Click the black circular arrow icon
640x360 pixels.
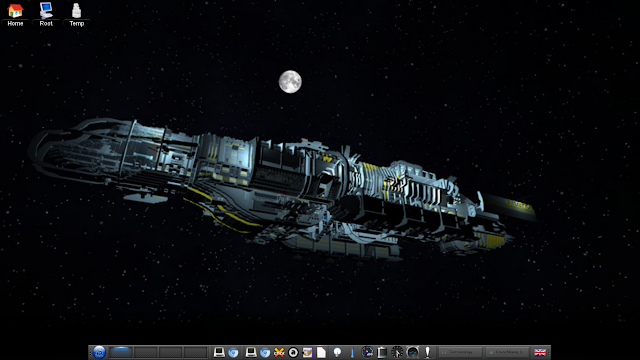pyautogui.click(x=293, y=352)
